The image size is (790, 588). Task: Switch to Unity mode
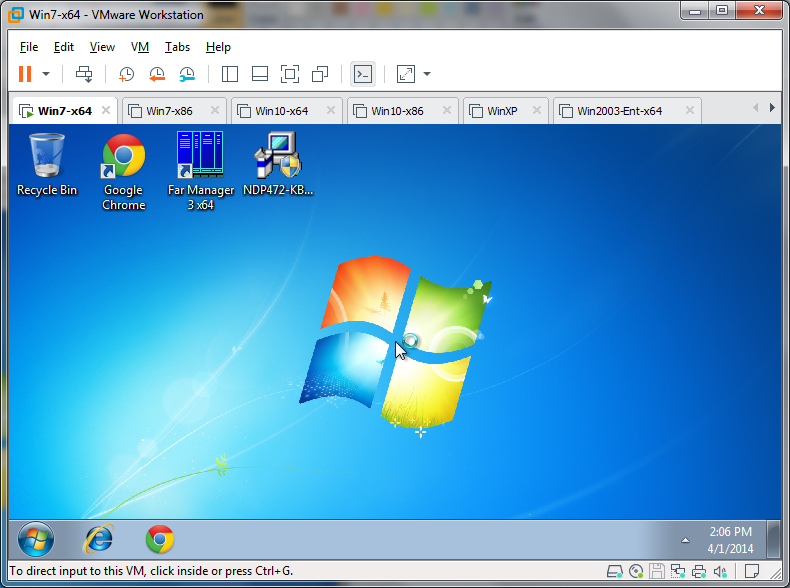(x=320, y=74)
